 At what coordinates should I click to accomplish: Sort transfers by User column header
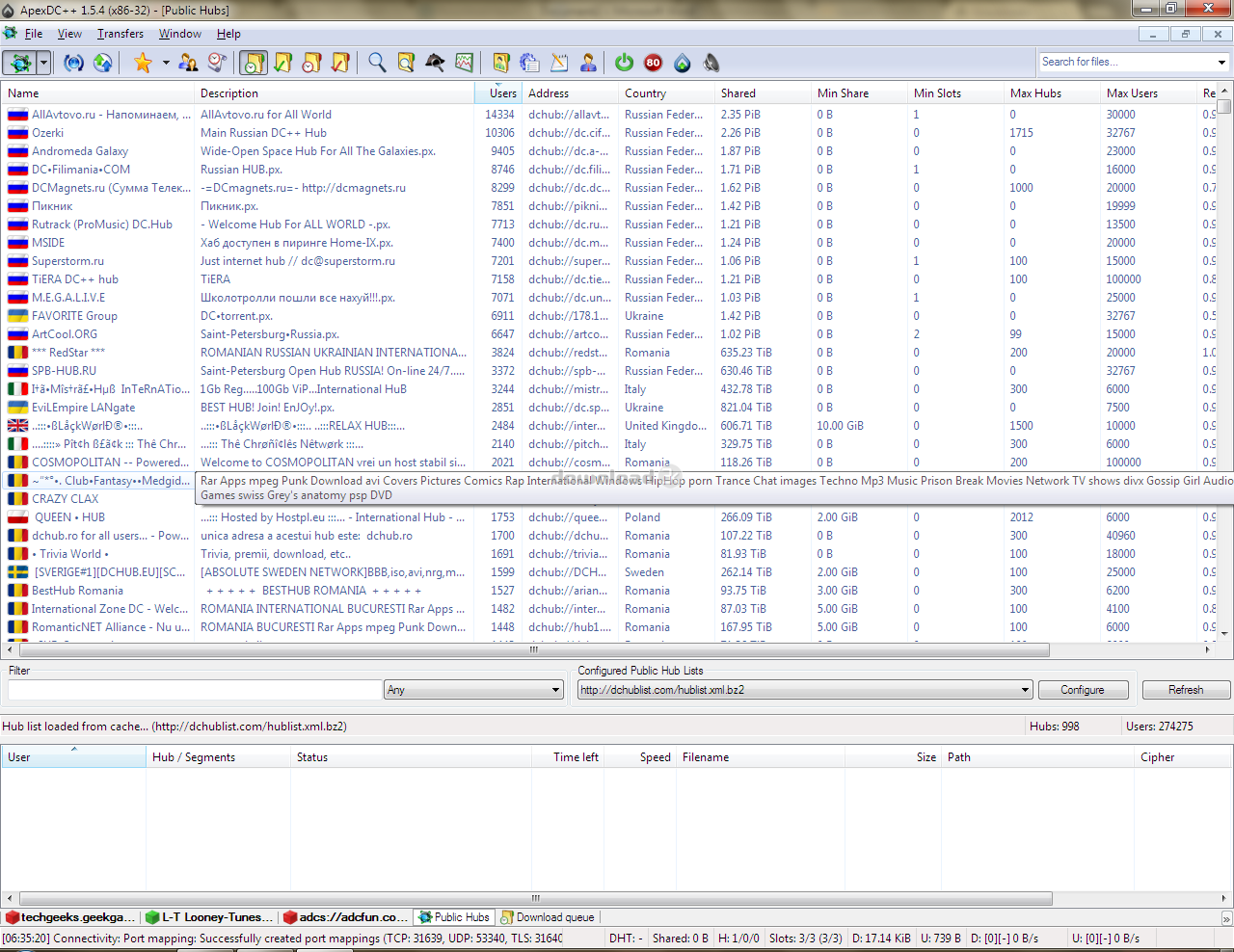click(x=73, y=757)
